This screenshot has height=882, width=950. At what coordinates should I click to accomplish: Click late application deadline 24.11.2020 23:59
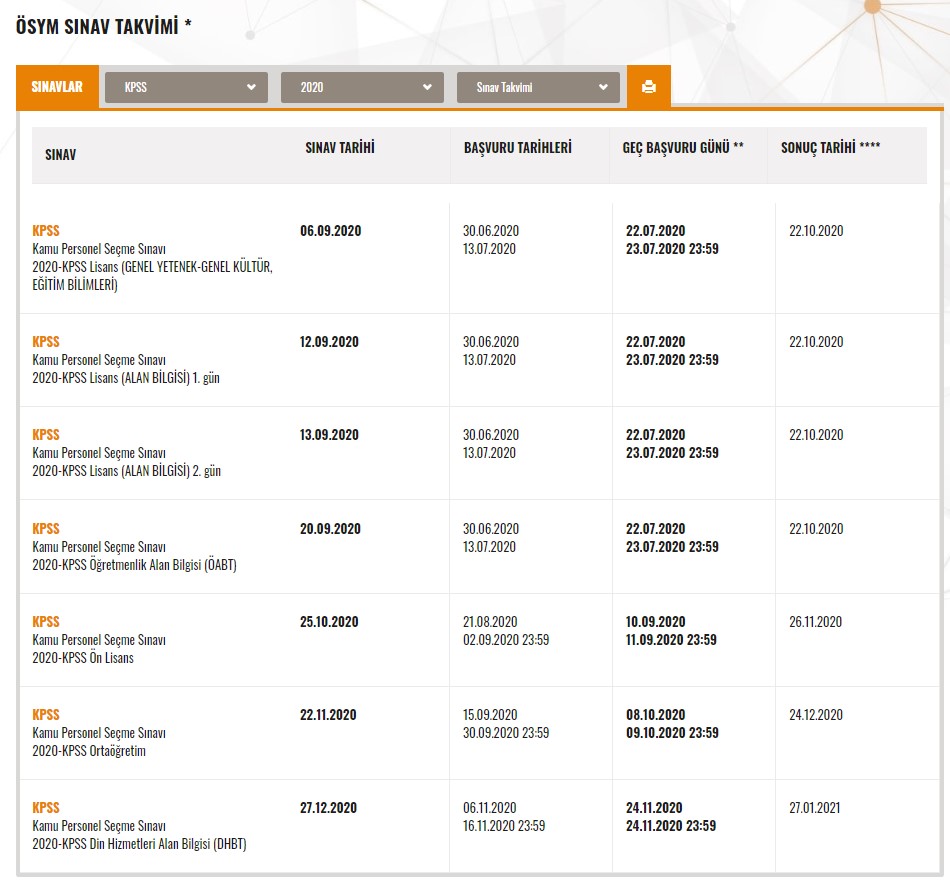tap(671, 826)
